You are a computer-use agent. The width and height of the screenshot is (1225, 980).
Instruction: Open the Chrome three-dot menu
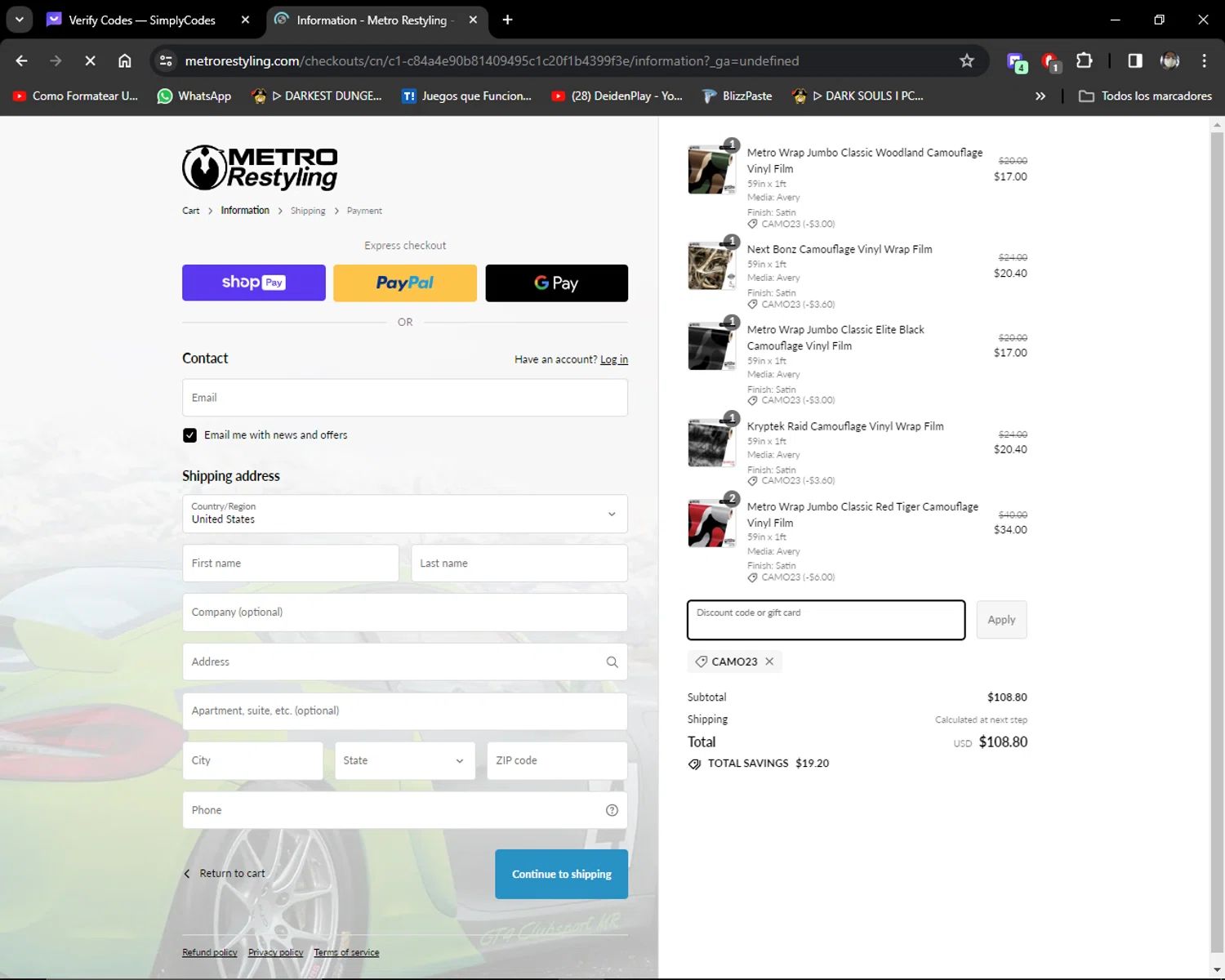(1204, 60)
